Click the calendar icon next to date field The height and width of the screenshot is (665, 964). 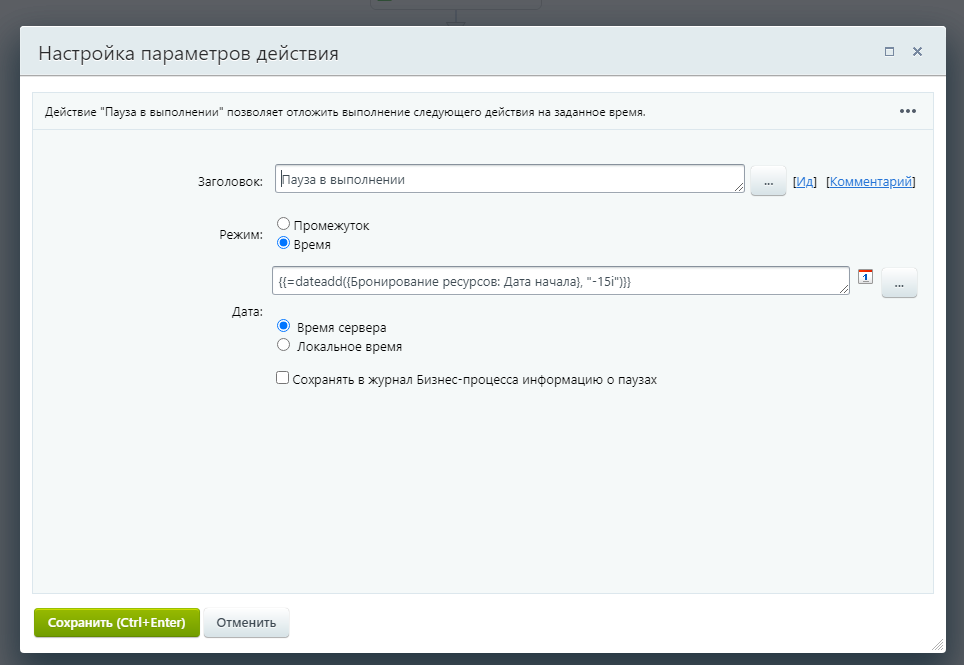pyautogui.click(x=866, y=277)
